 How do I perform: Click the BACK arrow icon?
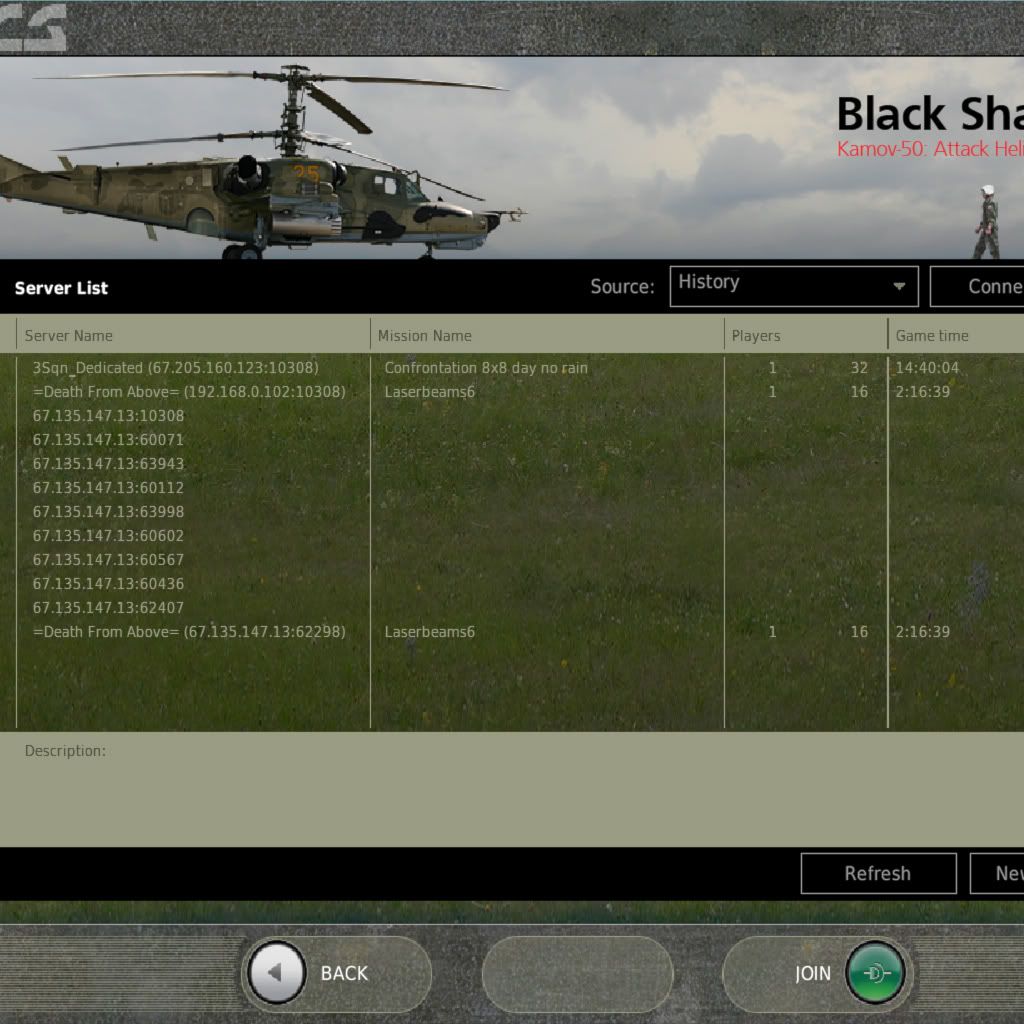click(277, 972)
